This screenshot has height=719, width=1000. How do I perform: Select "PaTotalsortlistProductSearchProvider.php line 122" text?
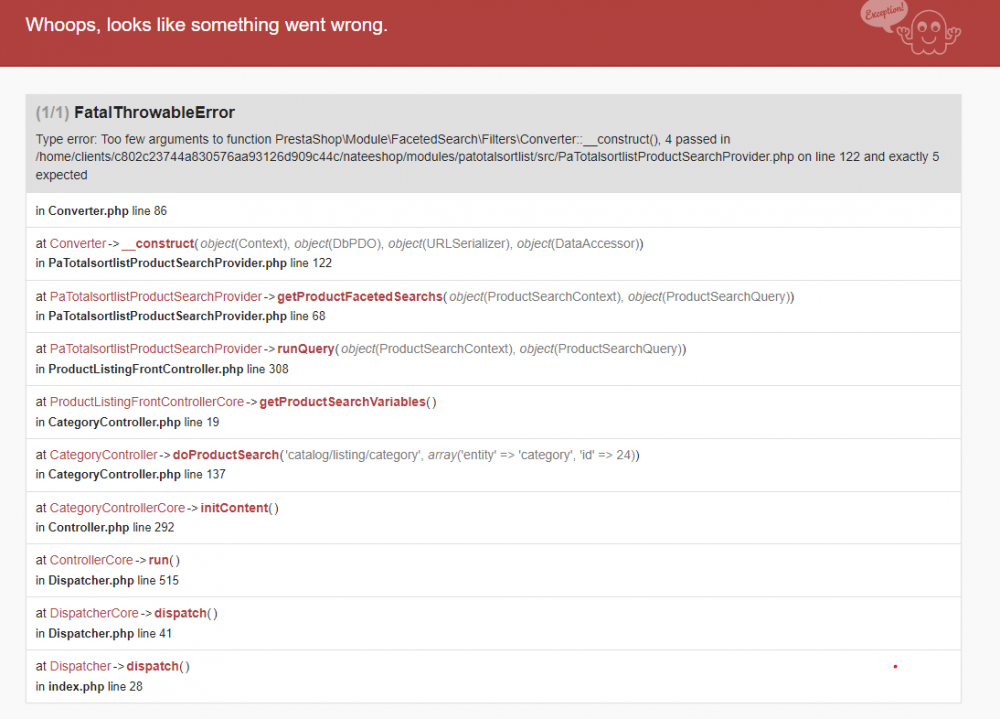point(190,263)
